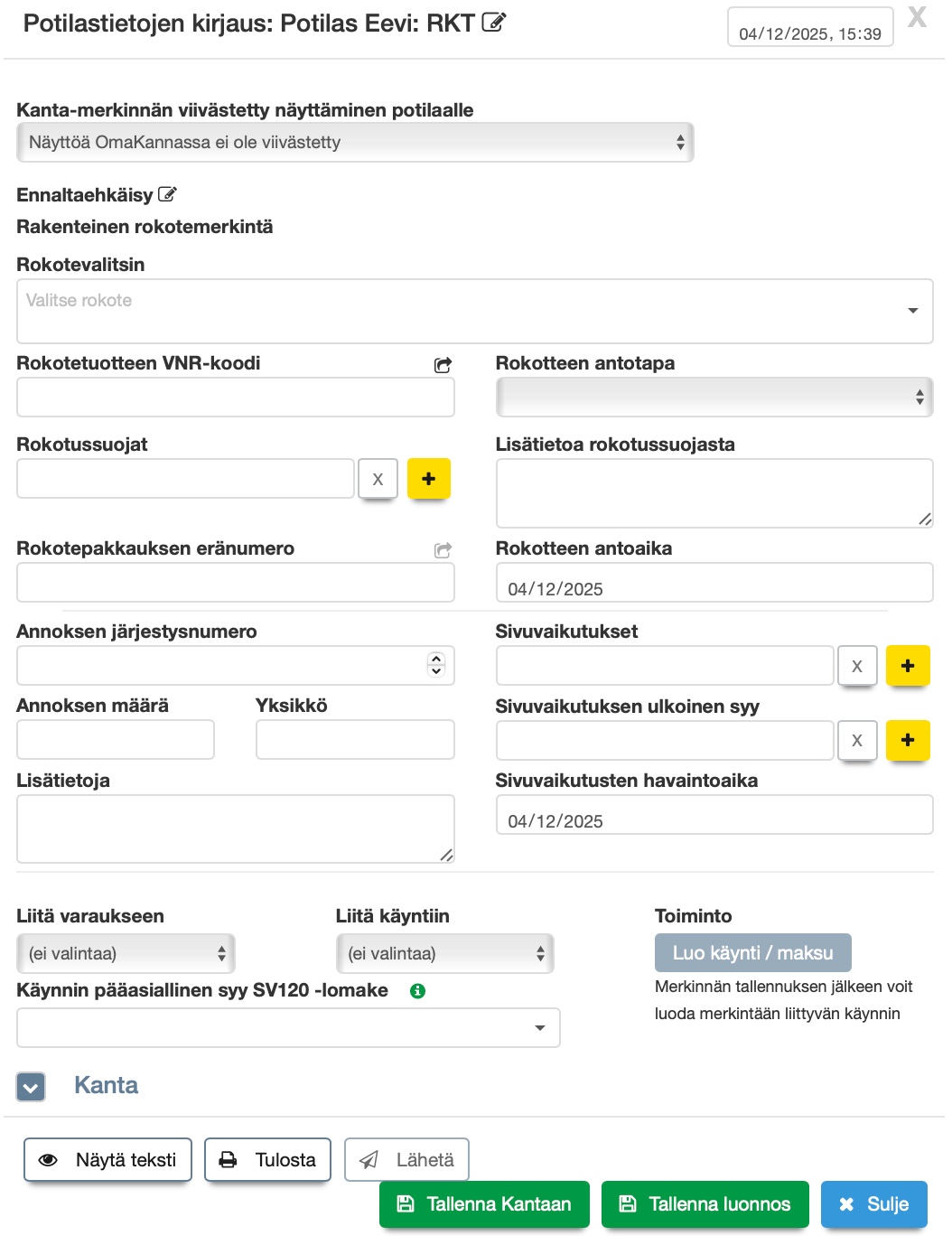Clear the Rokotussuojat field with its X button
The width and height of the screenshot is (952, 1245).
point(378,479)
